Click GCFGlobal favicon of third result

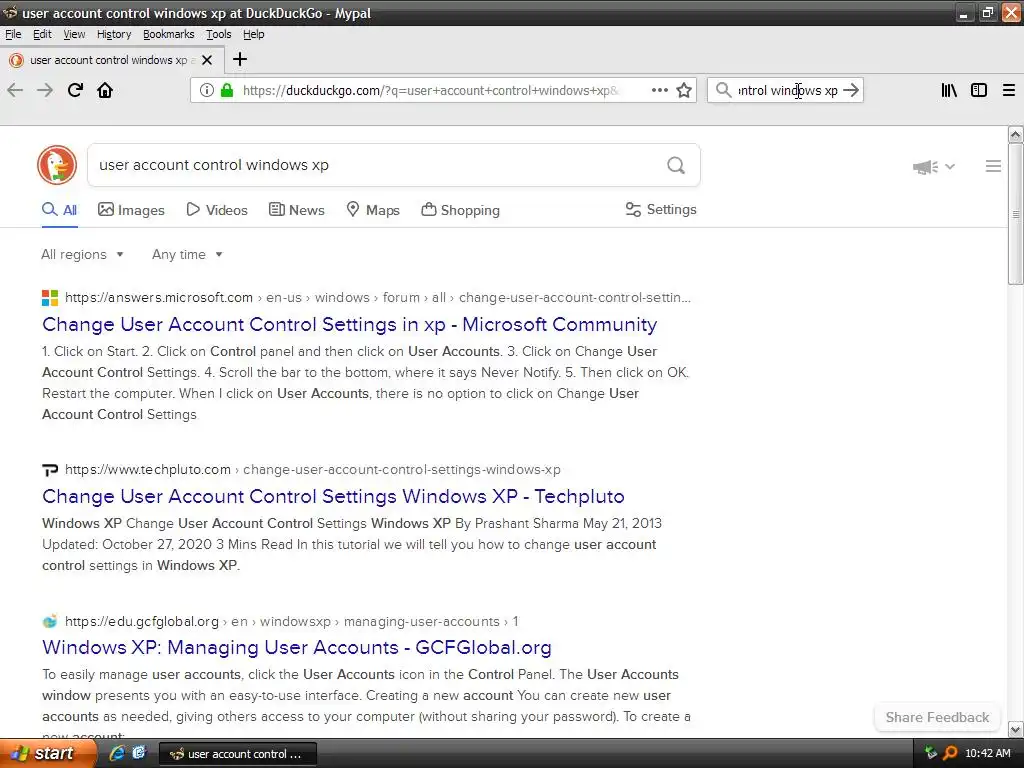click(x=50, y=621)
